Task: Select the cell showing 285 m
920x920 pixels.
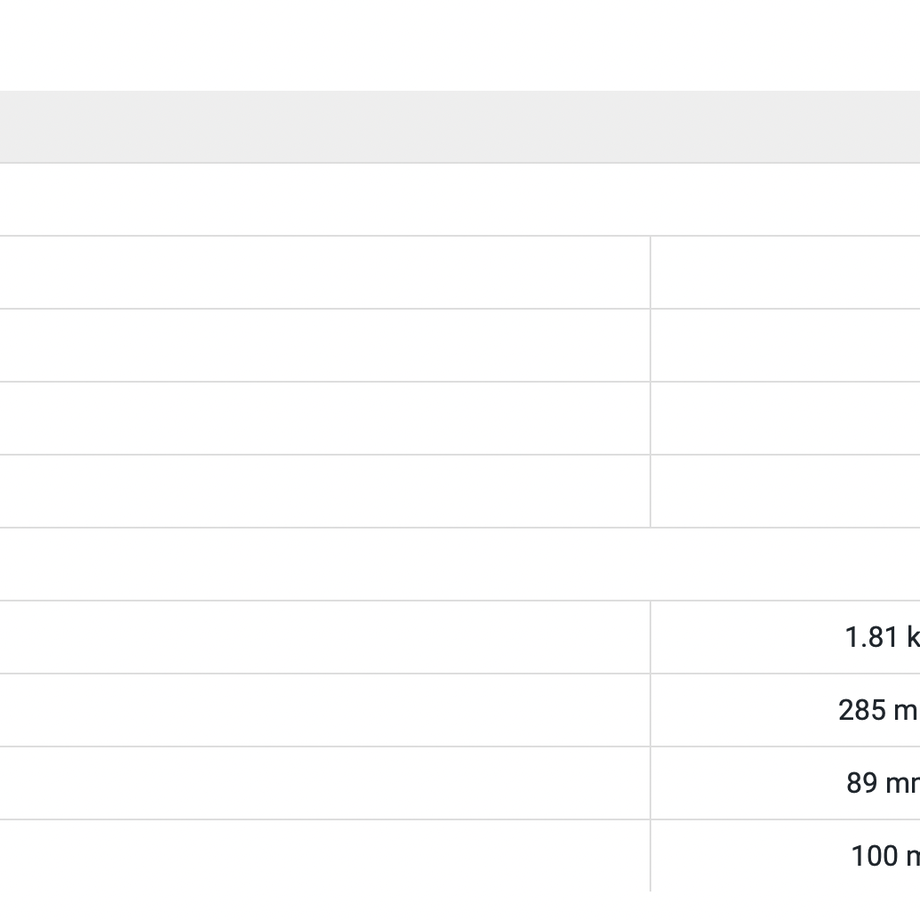Action: 786,710
